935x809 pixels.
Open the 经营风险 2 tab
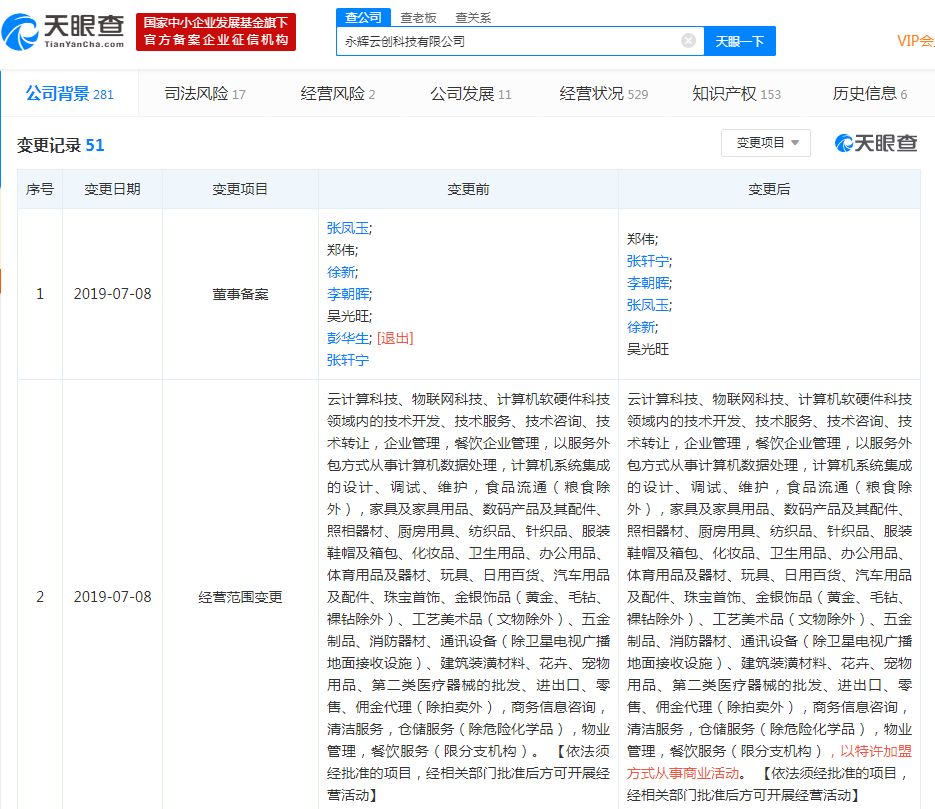pos(338,94)
